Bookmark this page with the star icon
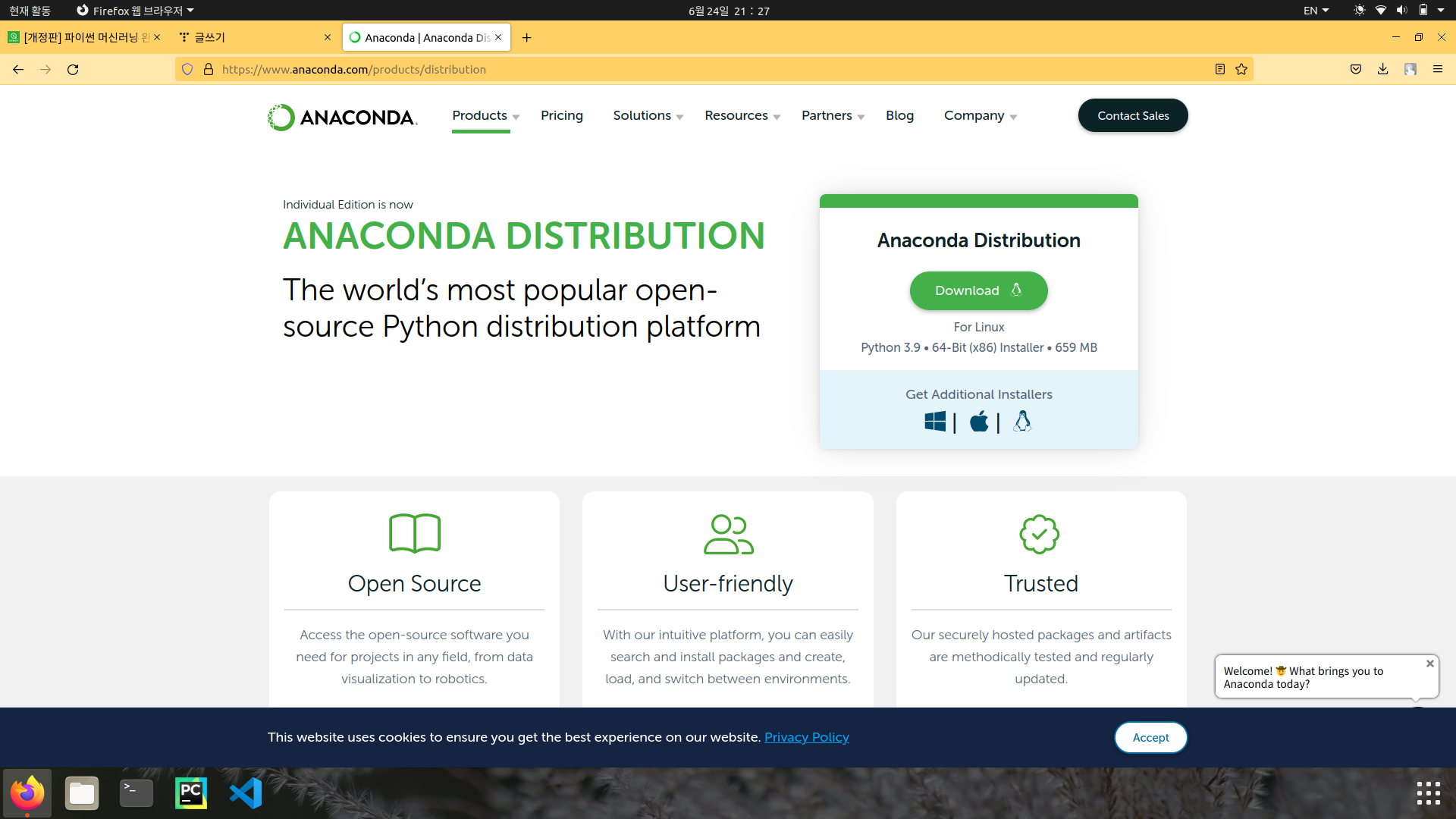The image size is (1456, 819). tap(1241, 69)
